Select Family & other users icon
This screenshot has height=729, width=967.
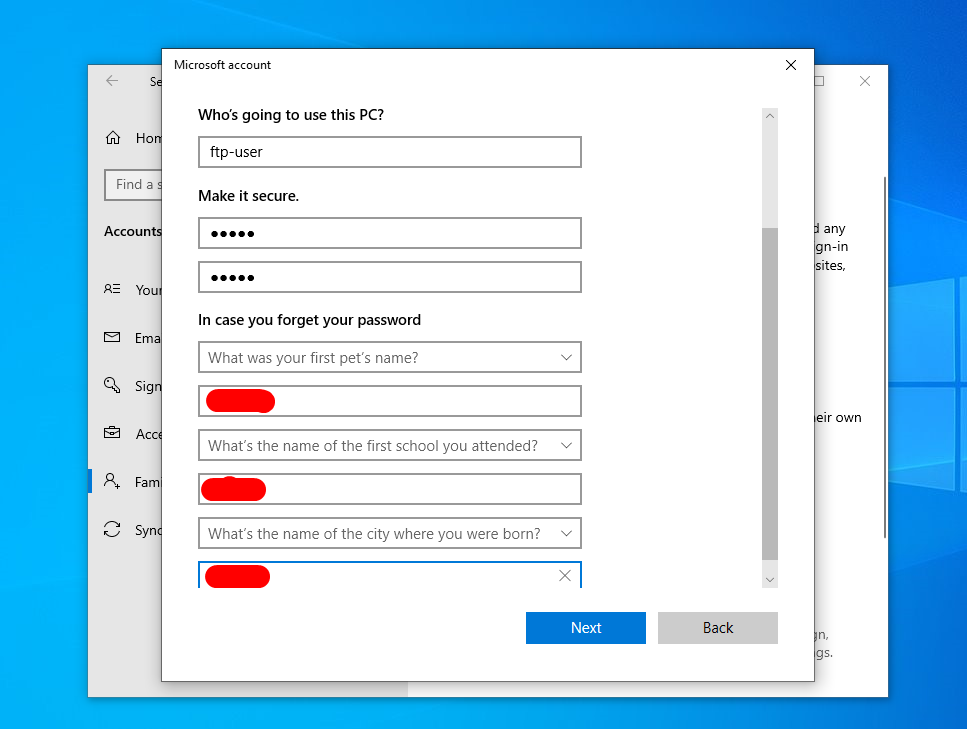112,481
